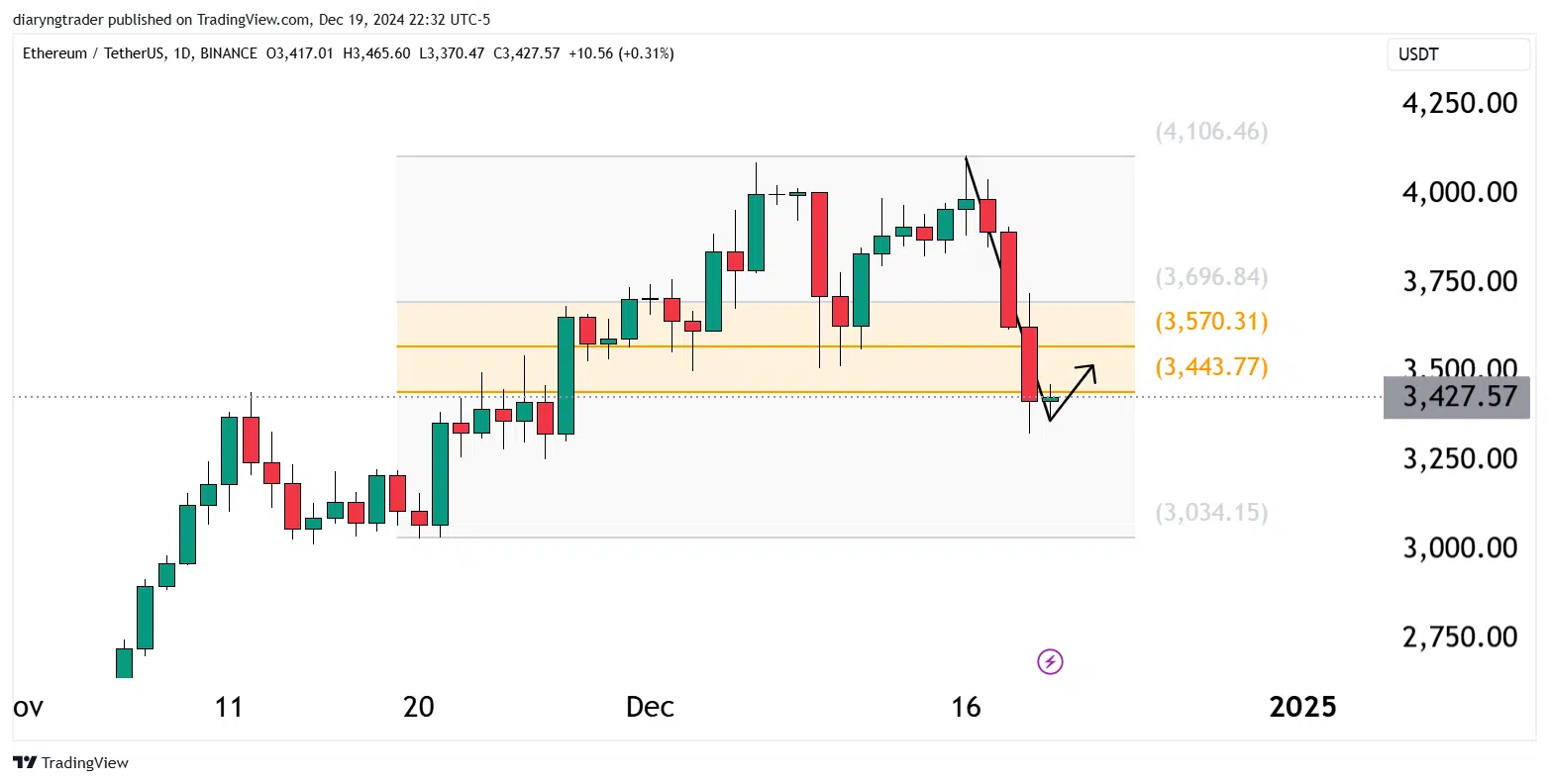This screenshot has width=1549, height=784.
Task: Click the Dec label on time axis
Action: click(x=650, y=707)
